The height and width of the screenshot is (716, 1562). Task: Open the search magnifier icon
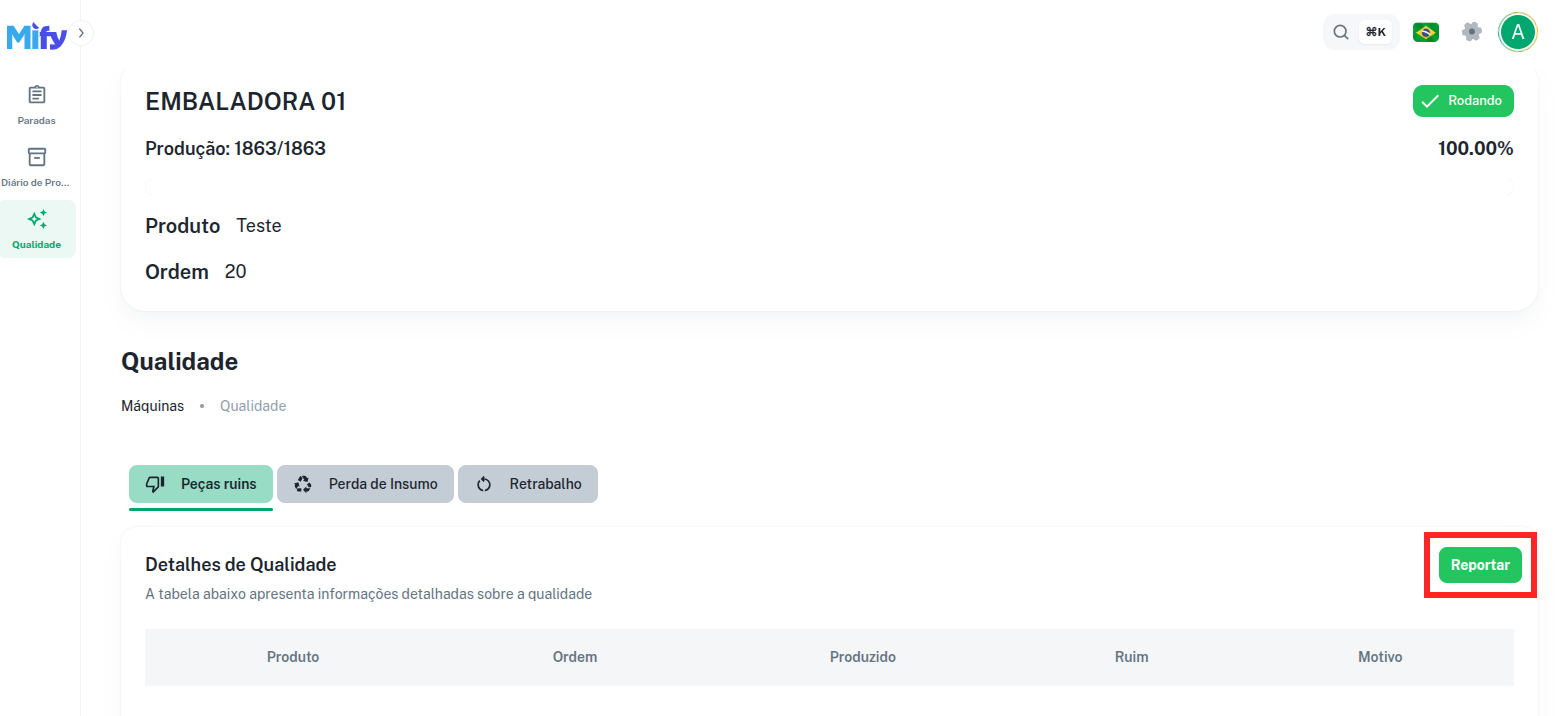1341,32
